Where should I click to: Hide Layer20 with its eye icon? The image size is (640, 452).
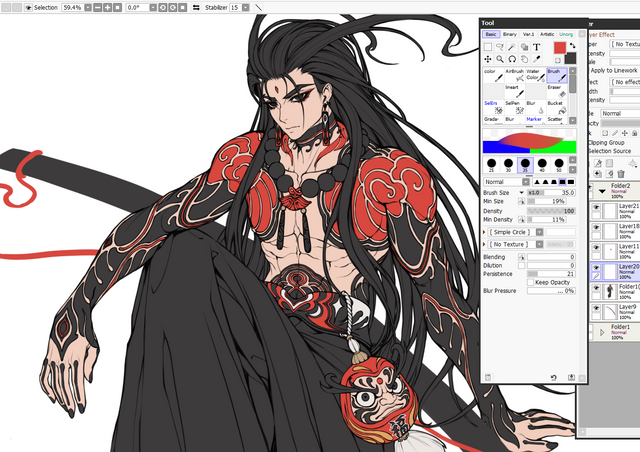pyautogui.click(x=596, y=267)
